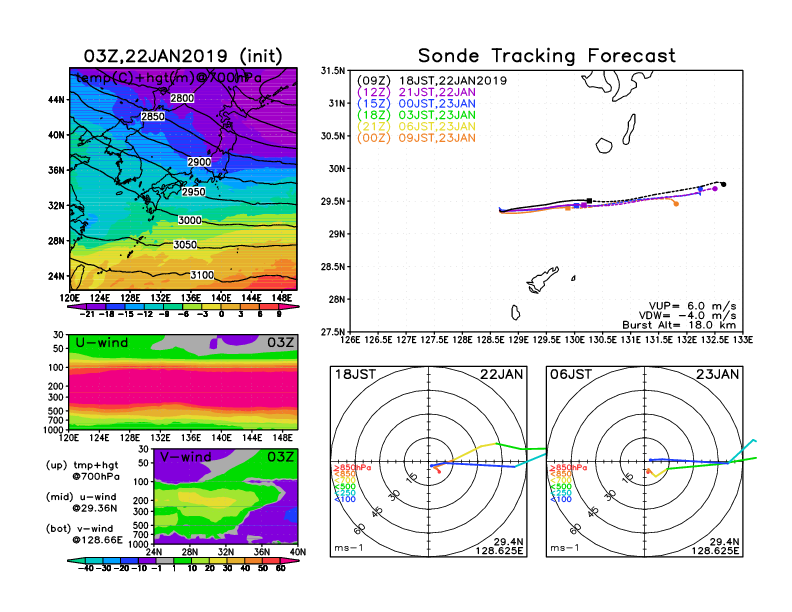The height and width of the screenshot is (612, 792).
Task: Click the "06JST" hodograph label
Action: point(571,375)
